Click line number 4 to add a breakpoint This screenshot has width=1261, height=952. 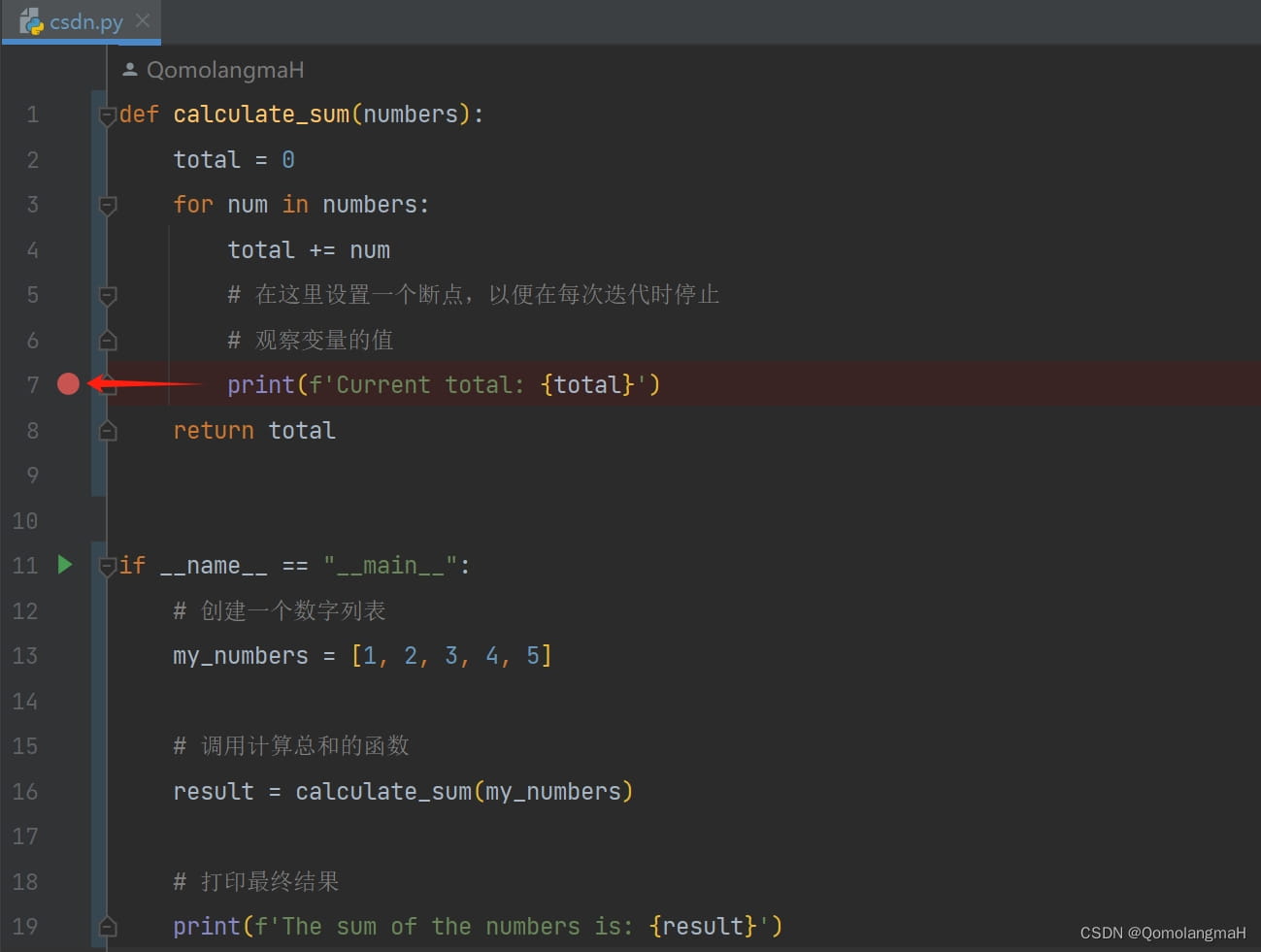tap(33, 250)
